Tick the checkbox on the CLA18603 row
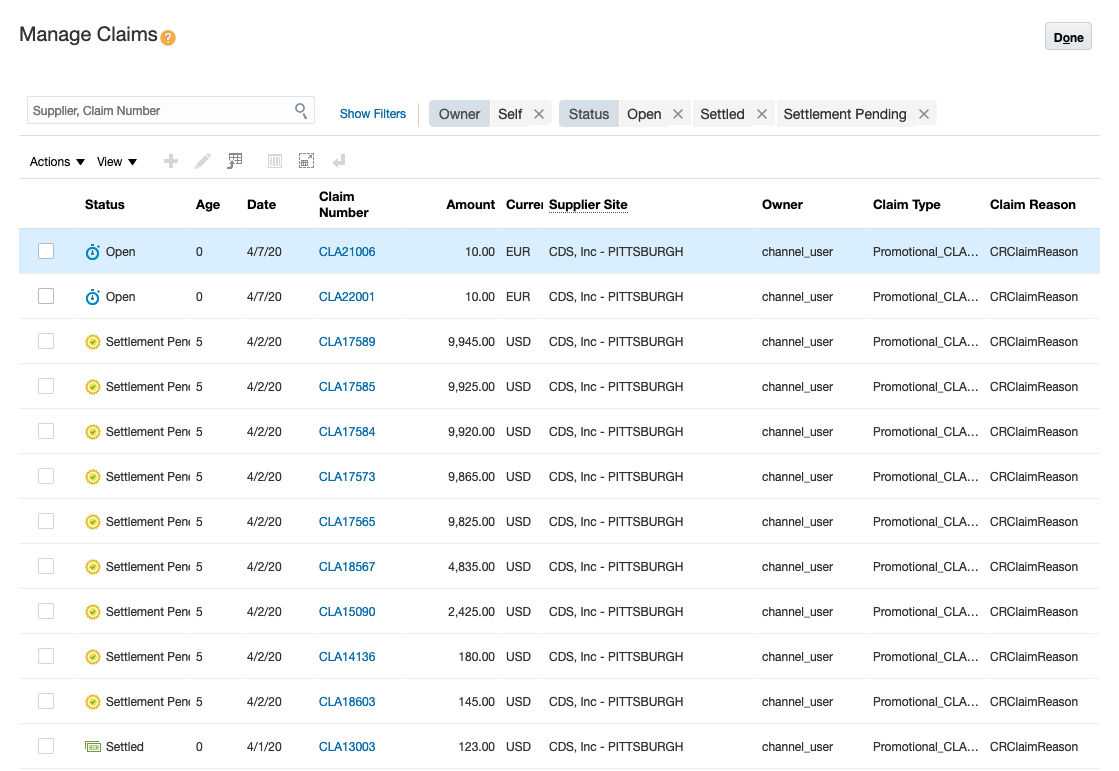1119x771 pixels. [x=46, y=701]
